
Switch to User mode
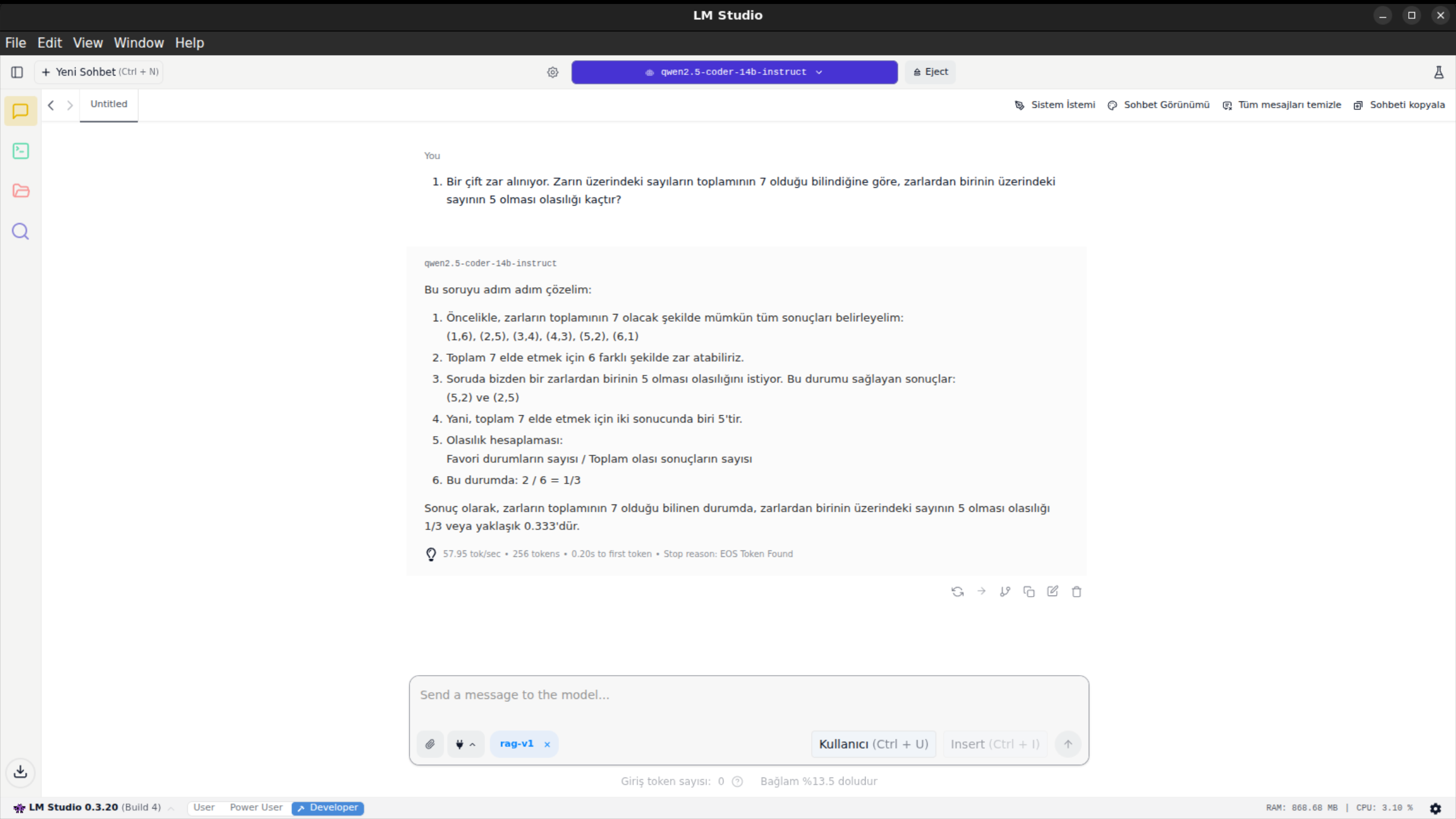pos(204,808)
